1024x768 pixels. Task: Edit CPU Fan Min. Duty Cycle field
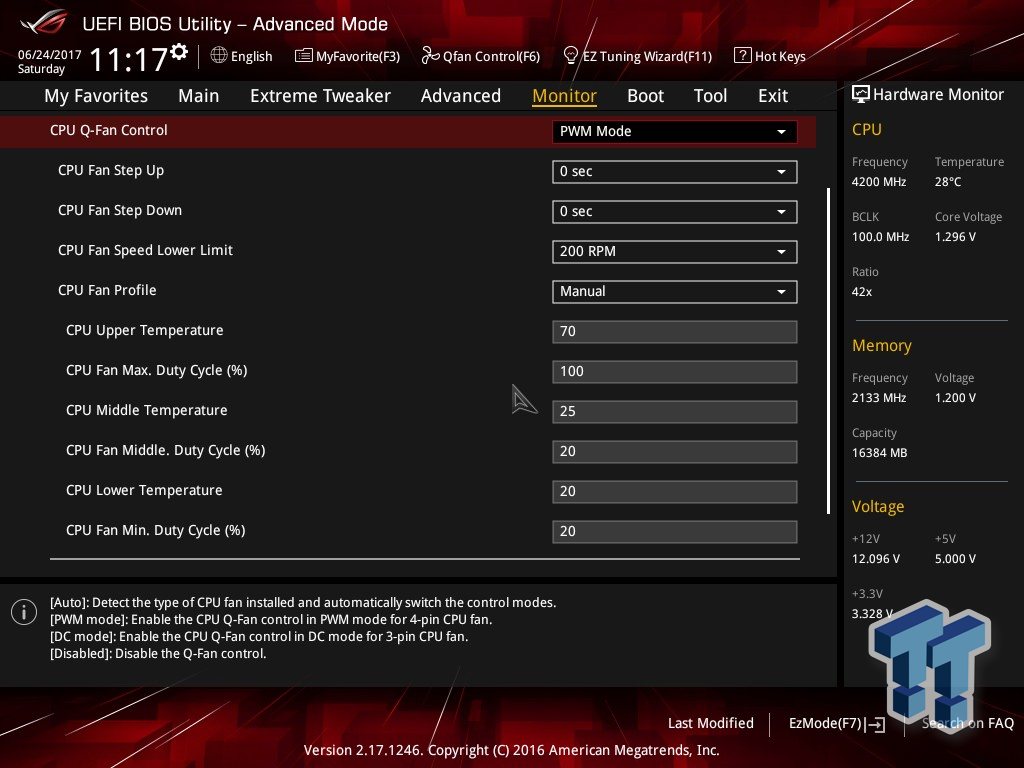(675, 532)
